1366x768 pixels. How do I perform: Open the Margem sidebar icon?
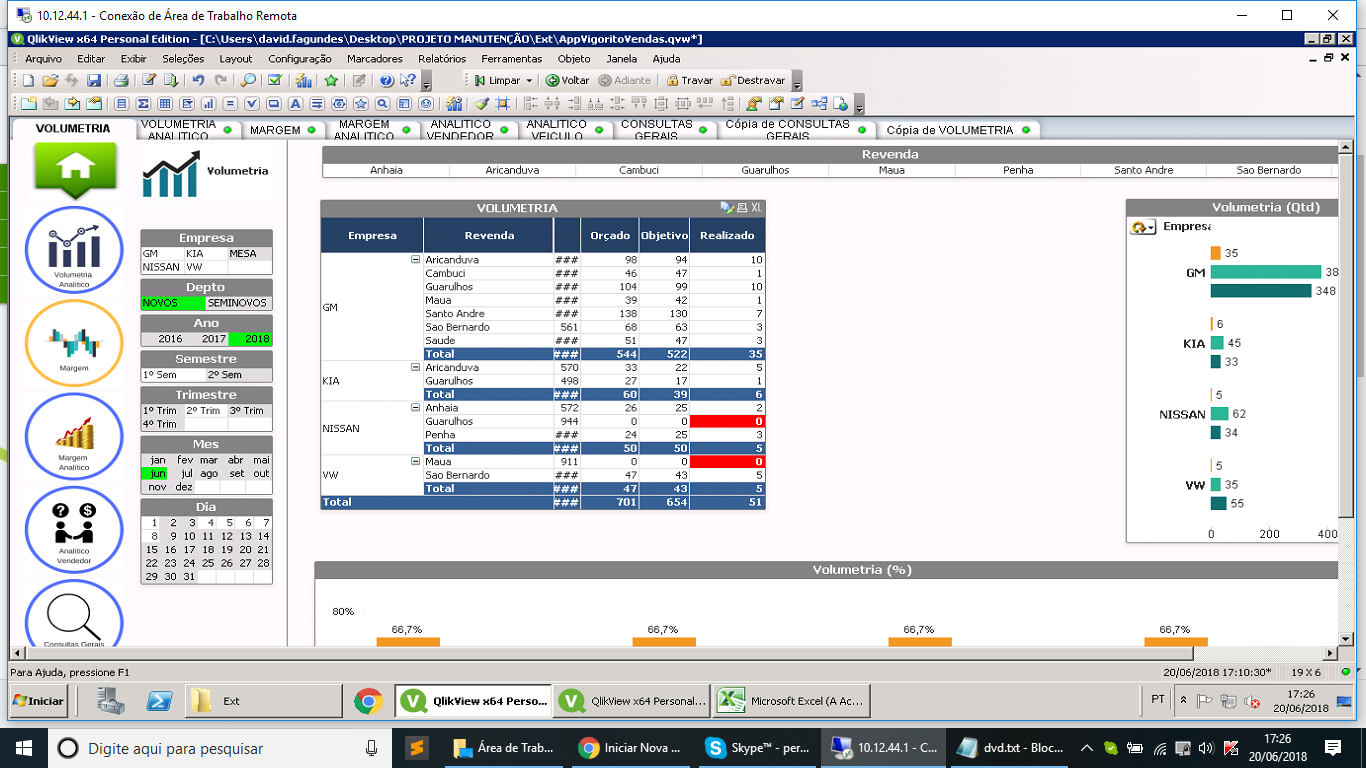pyautogui.click(x=73, y=345)
